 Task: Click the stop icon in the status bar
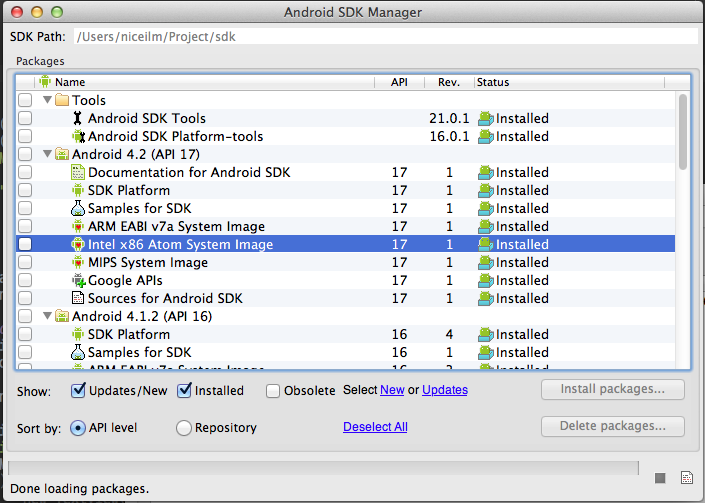coord(660,478)
